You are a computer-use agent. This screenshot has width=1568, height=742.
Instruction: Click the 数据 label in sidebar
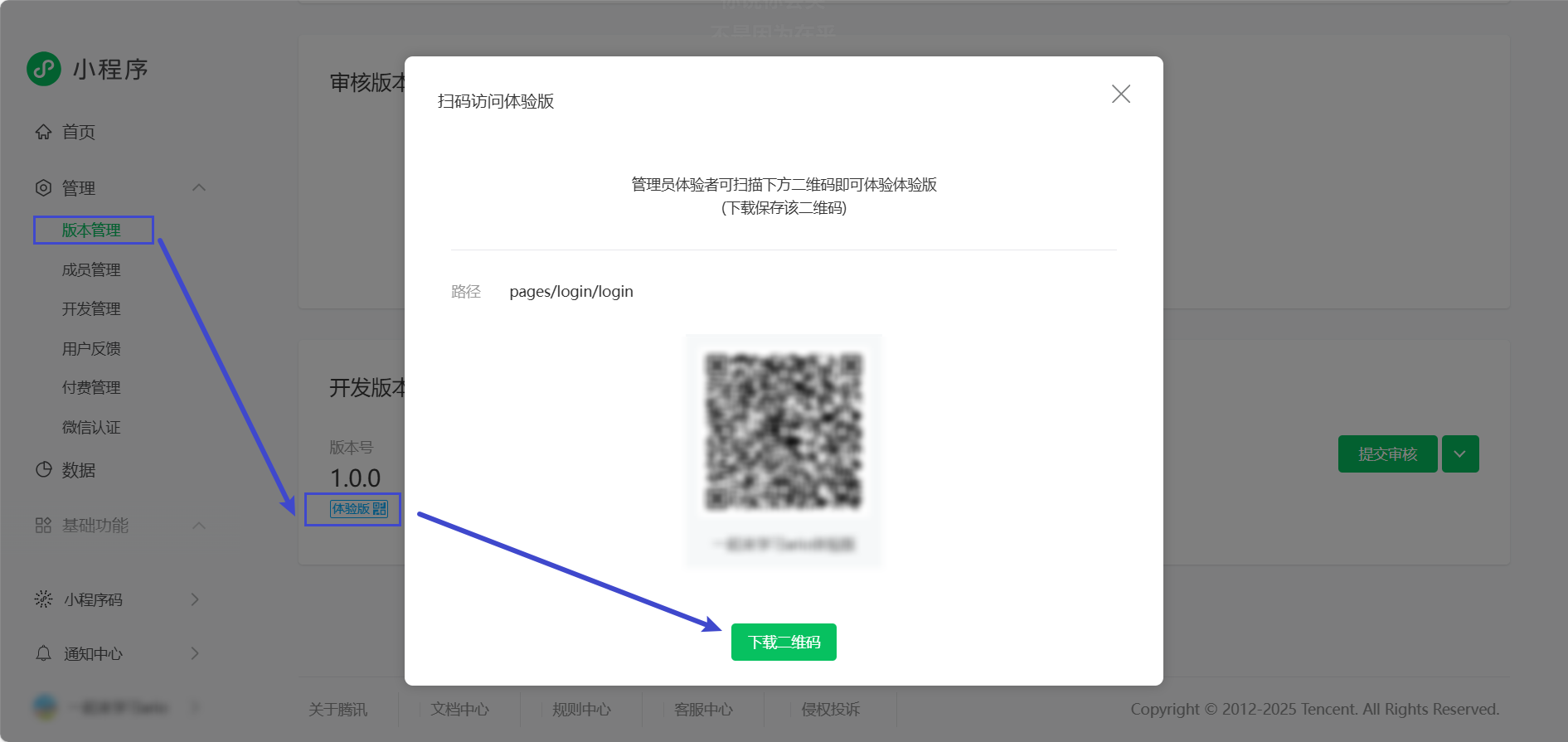[x=79, y=470]
